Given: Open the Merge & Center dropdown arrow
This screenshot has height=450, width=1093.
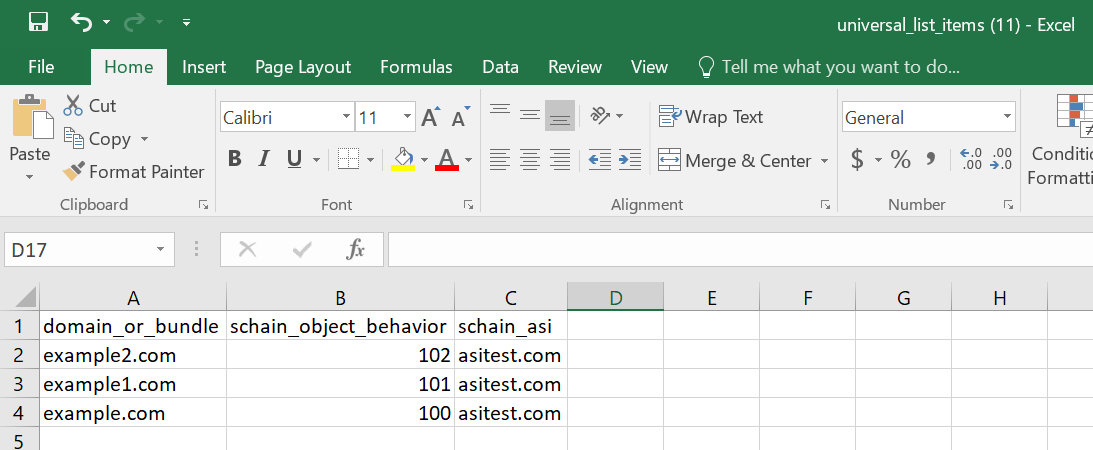Looking at the screenshot, I should 825,161.
